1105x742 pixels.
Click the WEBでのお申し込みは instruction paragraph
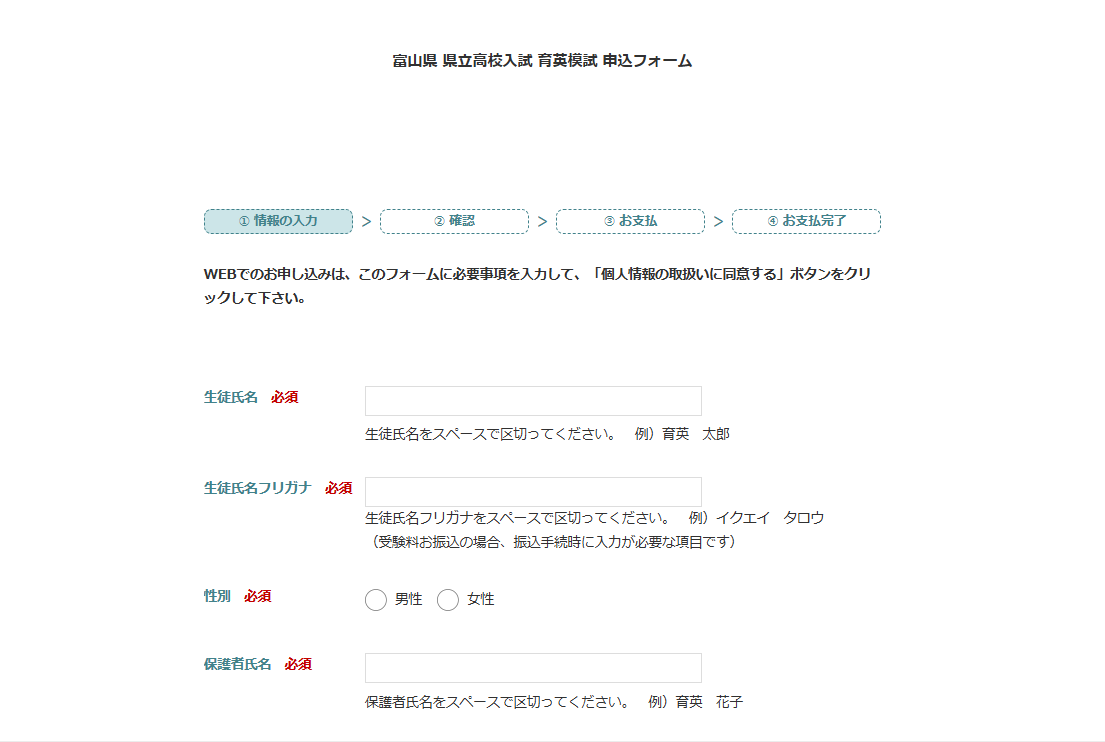click(538, 285)
